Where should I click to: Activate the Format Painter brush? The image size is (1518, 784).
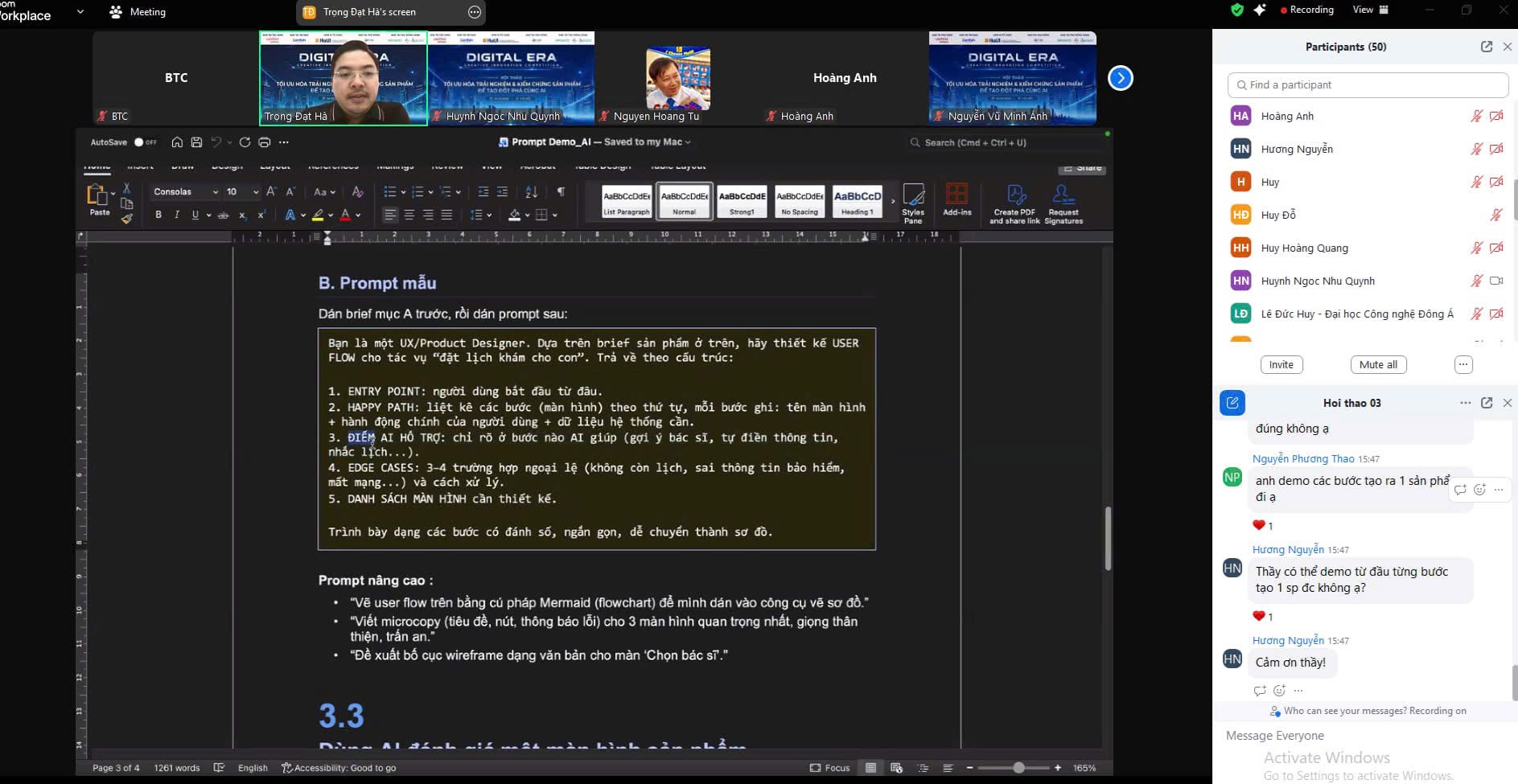[x=126, y=218]
